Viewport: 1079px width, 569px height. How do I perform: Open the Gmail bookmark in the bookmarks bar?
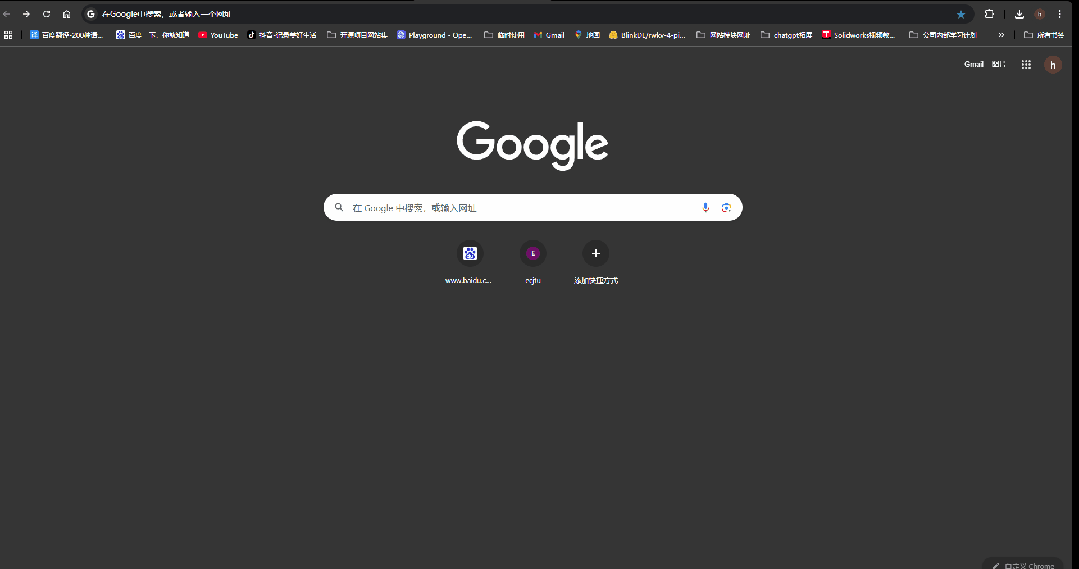tap(548, 34)
